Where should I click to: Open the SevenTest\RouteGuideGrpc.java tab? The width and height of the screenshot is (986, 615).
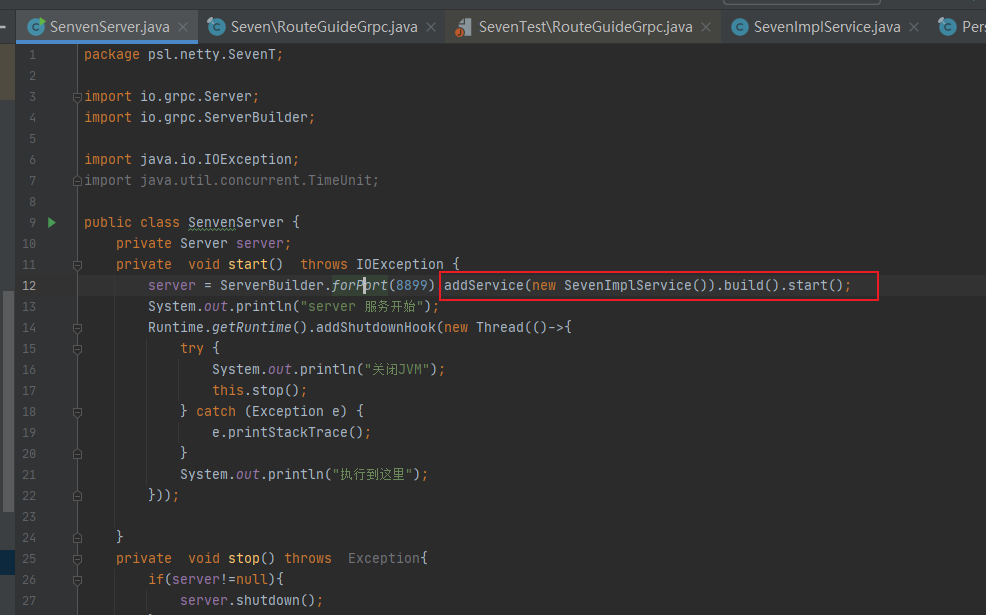click(x=585, y=27)
